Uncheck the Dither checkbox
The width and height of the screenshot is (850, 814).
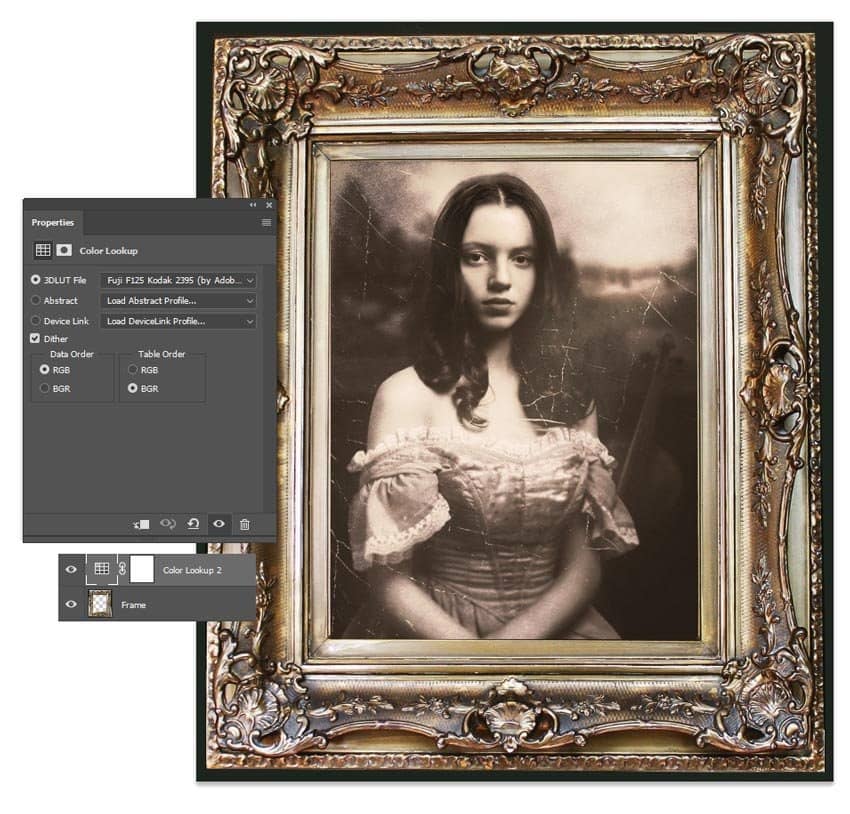pyautogui.click(x=36, y=339)
